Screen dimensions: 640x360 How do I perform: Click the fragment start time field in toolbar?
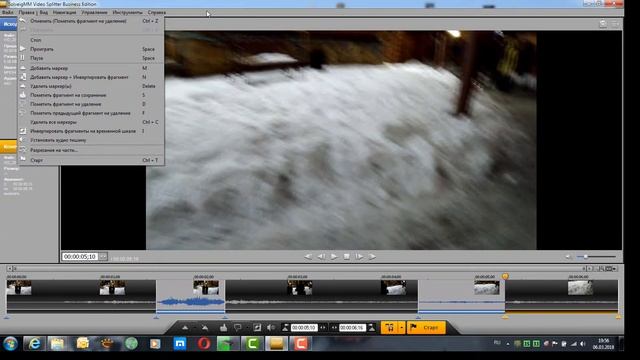click(x=304, y=328)
